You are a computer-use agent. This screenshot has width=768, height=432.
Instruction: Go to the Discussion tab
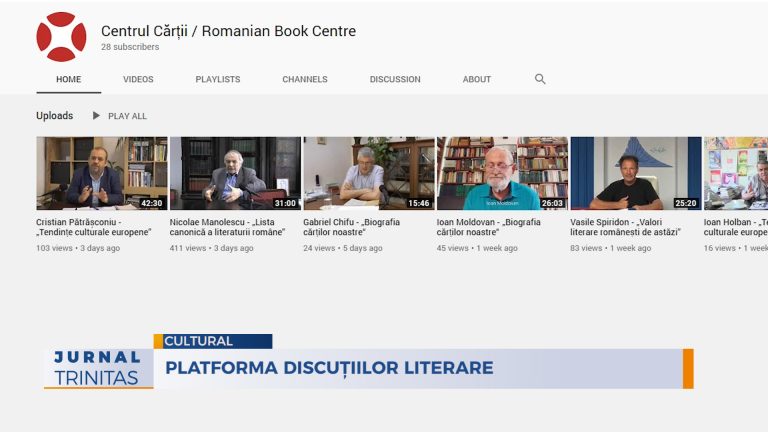click(395, 79)
